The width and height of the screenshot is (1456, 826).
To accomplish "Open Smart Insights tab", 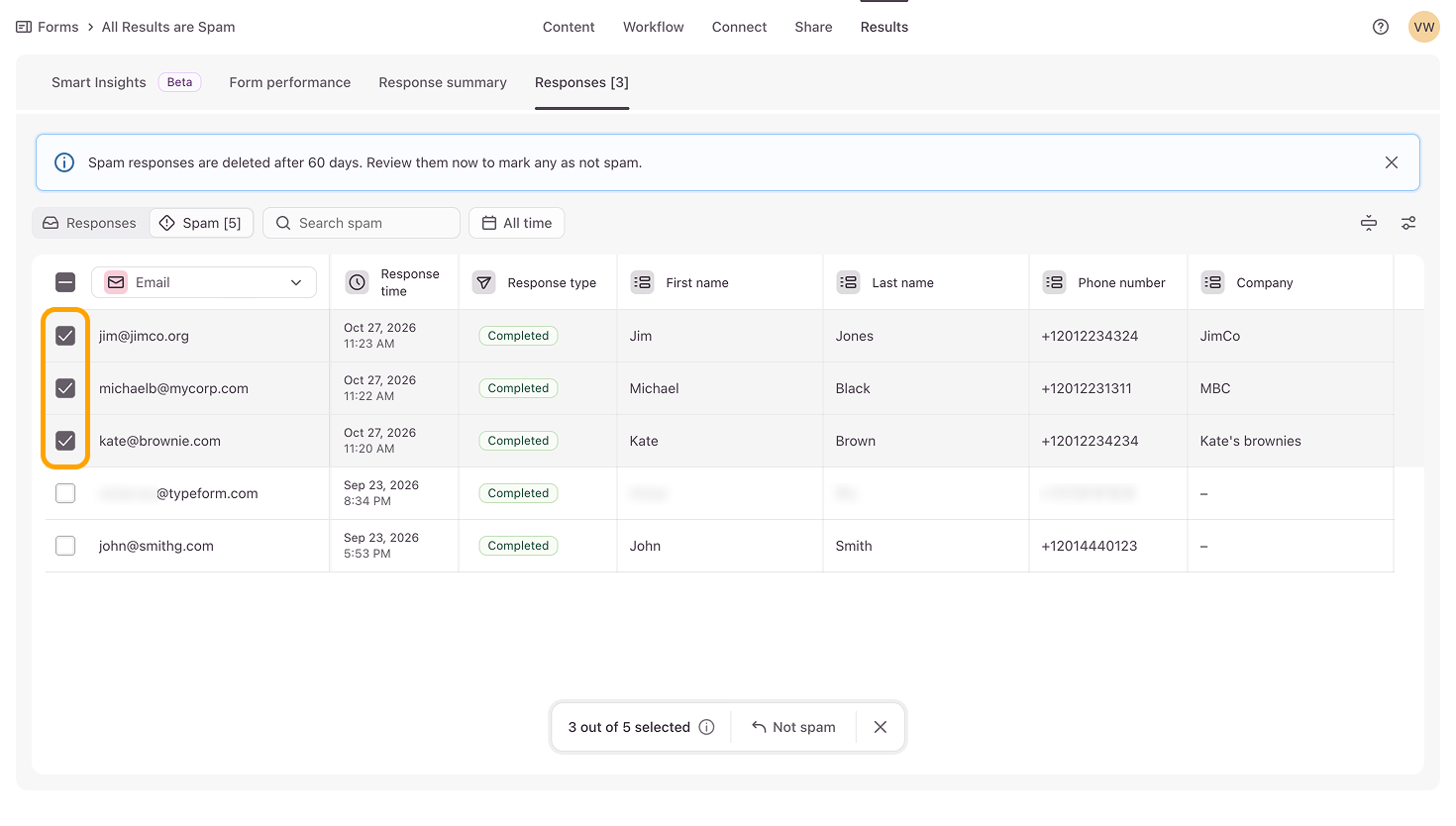I will (x=99, y=82).
